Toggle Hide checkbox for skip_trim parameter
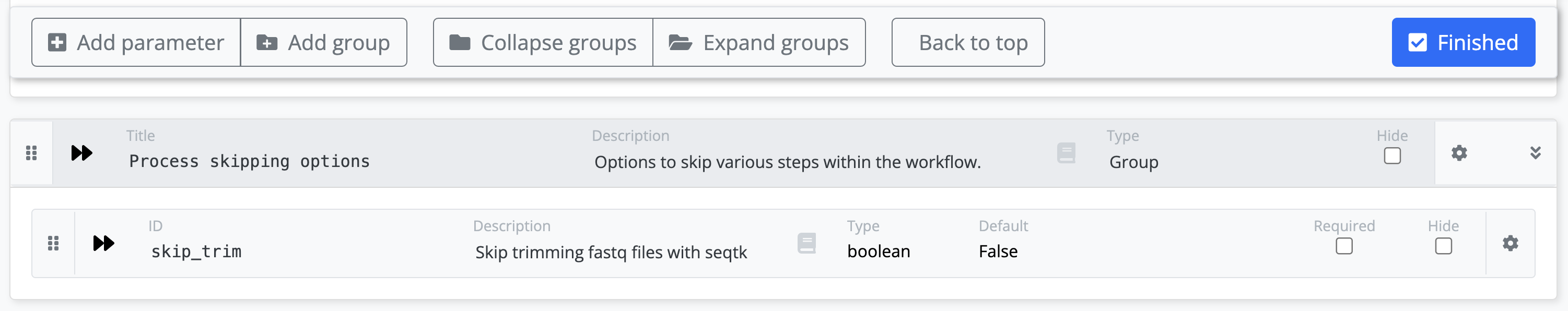Image resolution: width=1568 pixels, height=311 pixels. pos(1443,246)
